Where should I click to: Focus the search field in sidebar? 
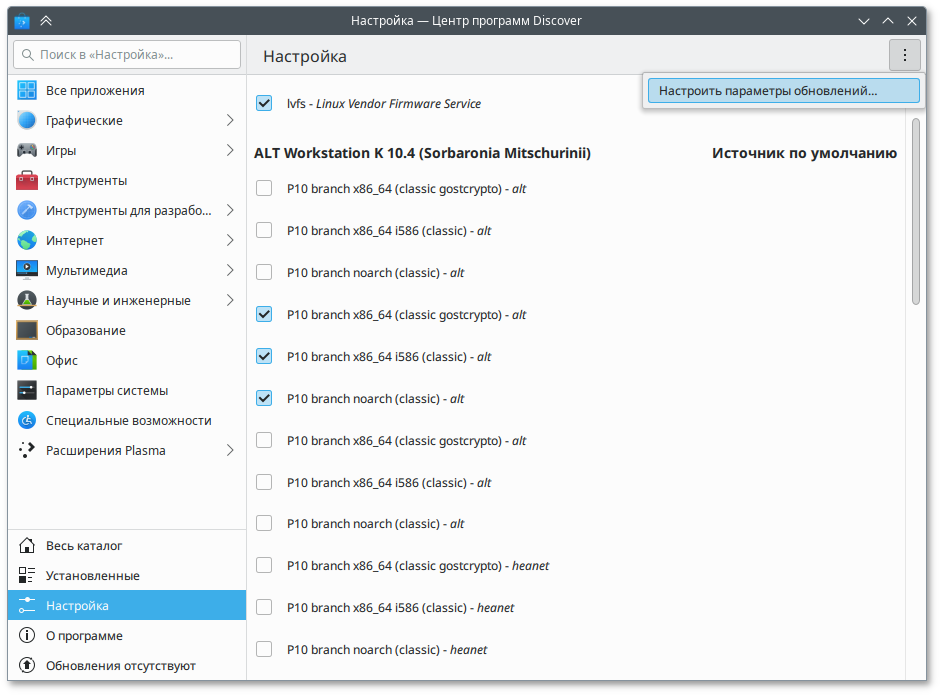tap(126, 55)
